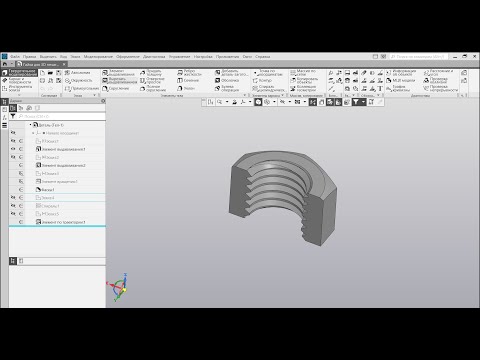Click Придать толщину command
The image size is (480, 360).
point(151,73)
